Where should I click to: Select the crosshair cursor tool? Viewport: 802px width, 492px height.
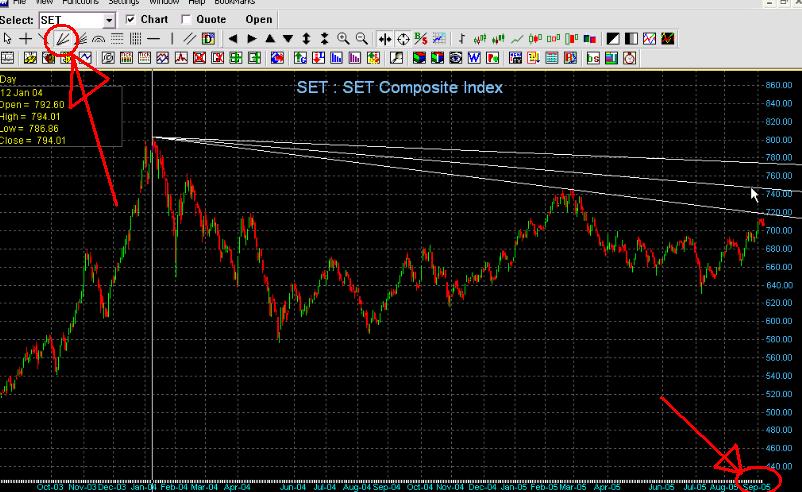coord(25,39)
